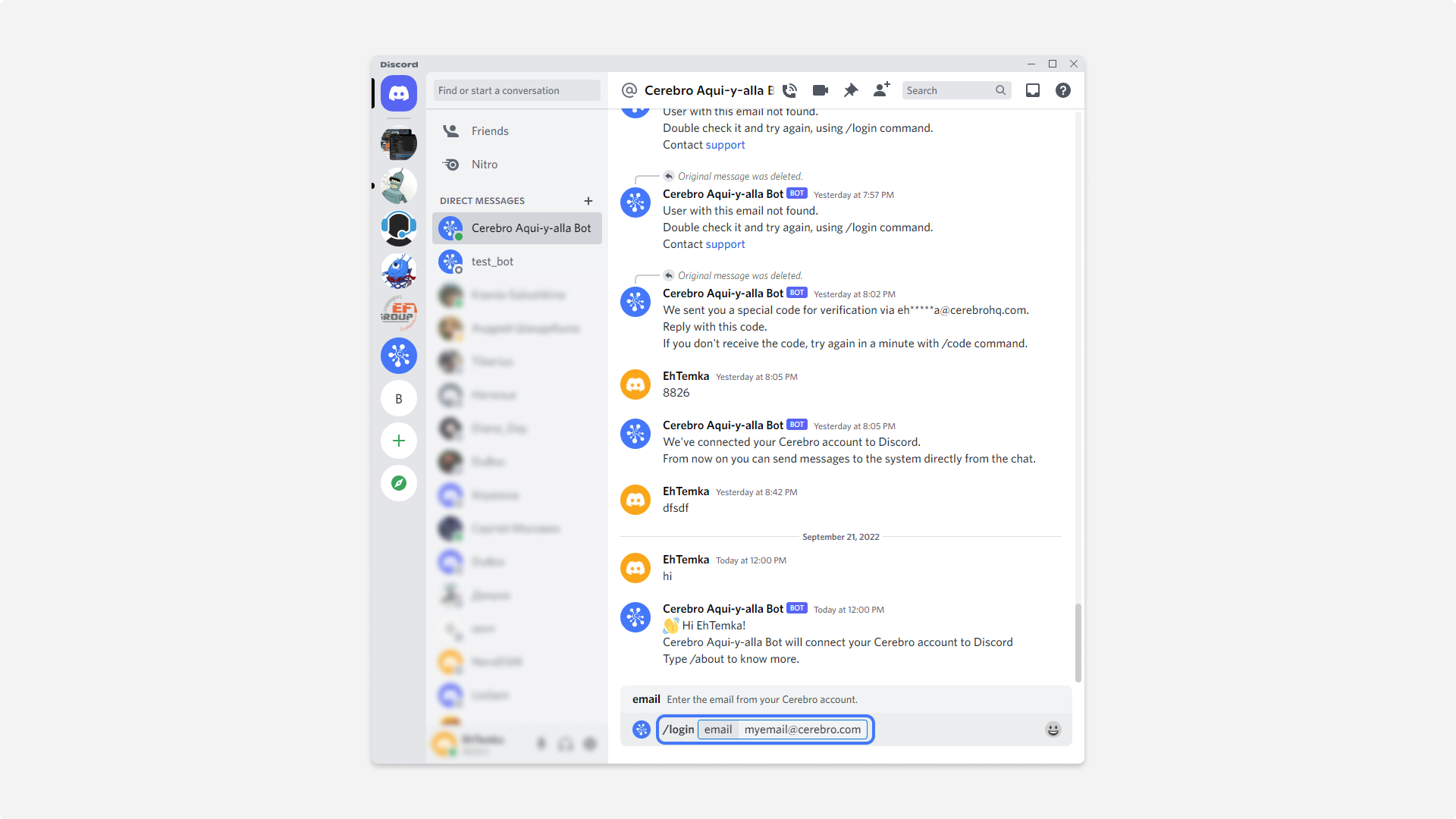Open the Nitro page
Screen dimensions: 1456x819
[x=485, y=164]
